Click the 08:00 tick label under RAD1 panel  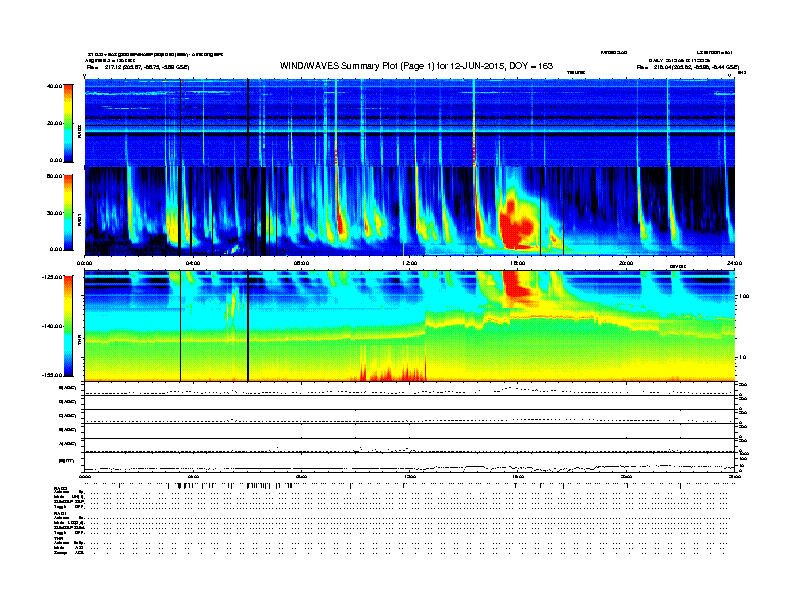point(301,263)
